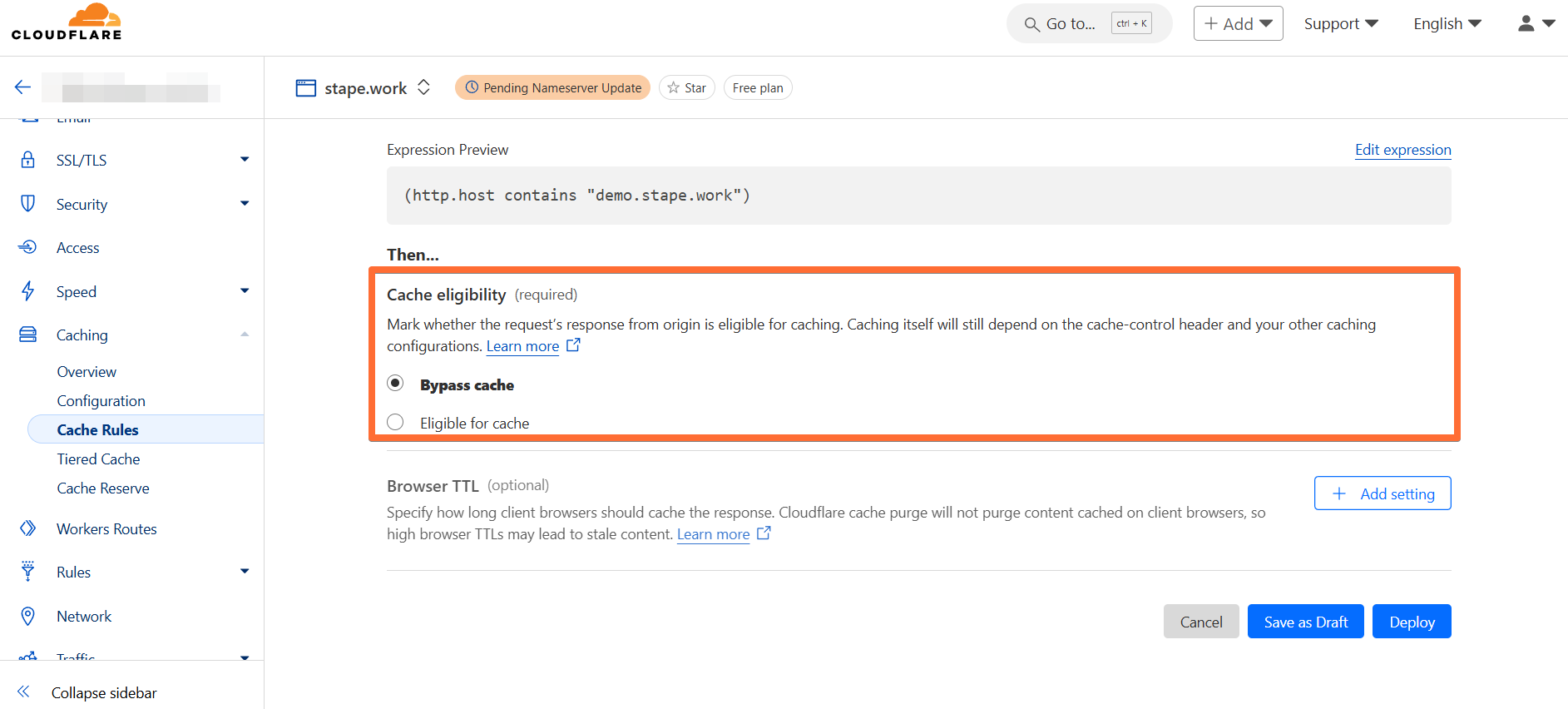Image resolution: width=1568 pixels, height=709 pixels.
Task: Click the Deploy button
Action: point(1412,622)
